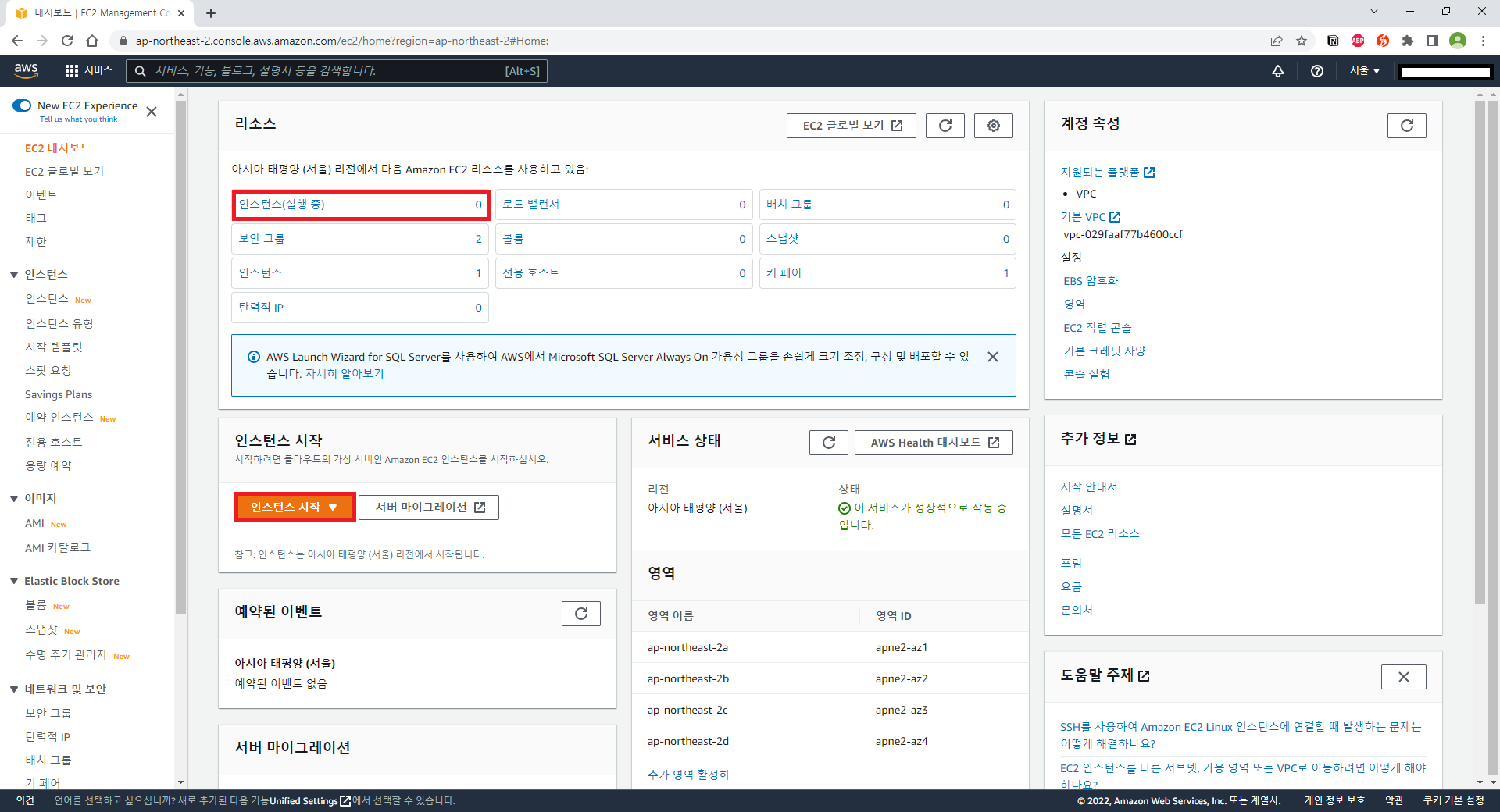The width and height of the screenshot is (1500, 812).
Task: Open the browser side panel icon
Action: point(1433,41)
